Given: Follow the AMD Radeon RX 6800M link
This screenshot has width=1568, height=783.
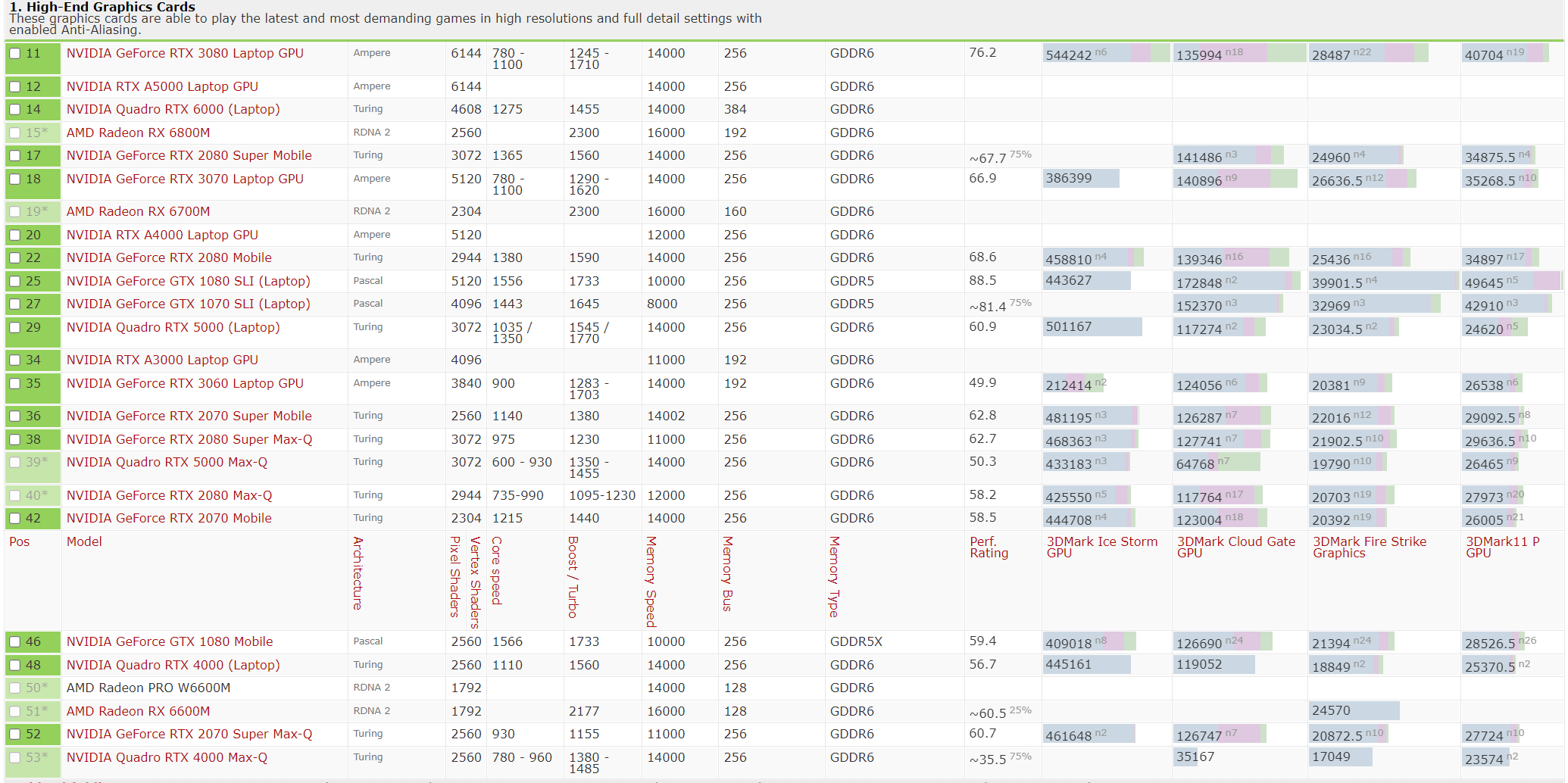Looking at the screenshot, I should (x=138, y=133).
